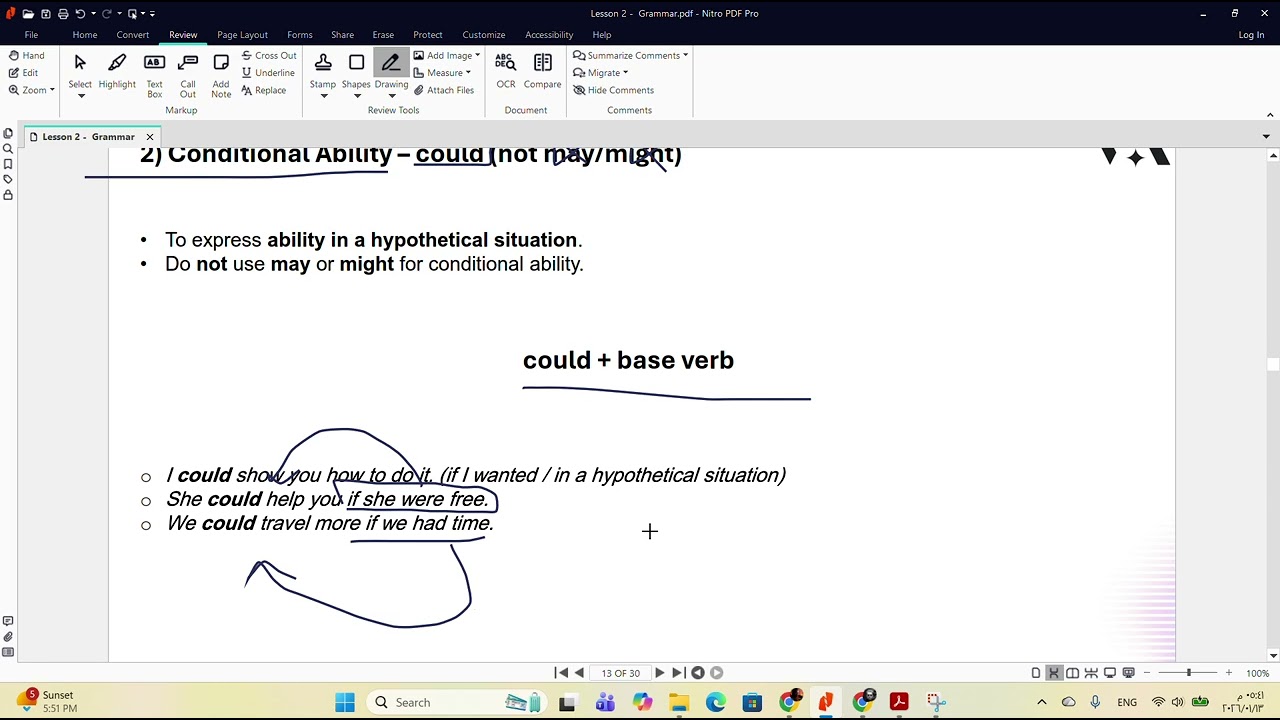Enable continuous page scrolling view

(x=1054, y=673)
